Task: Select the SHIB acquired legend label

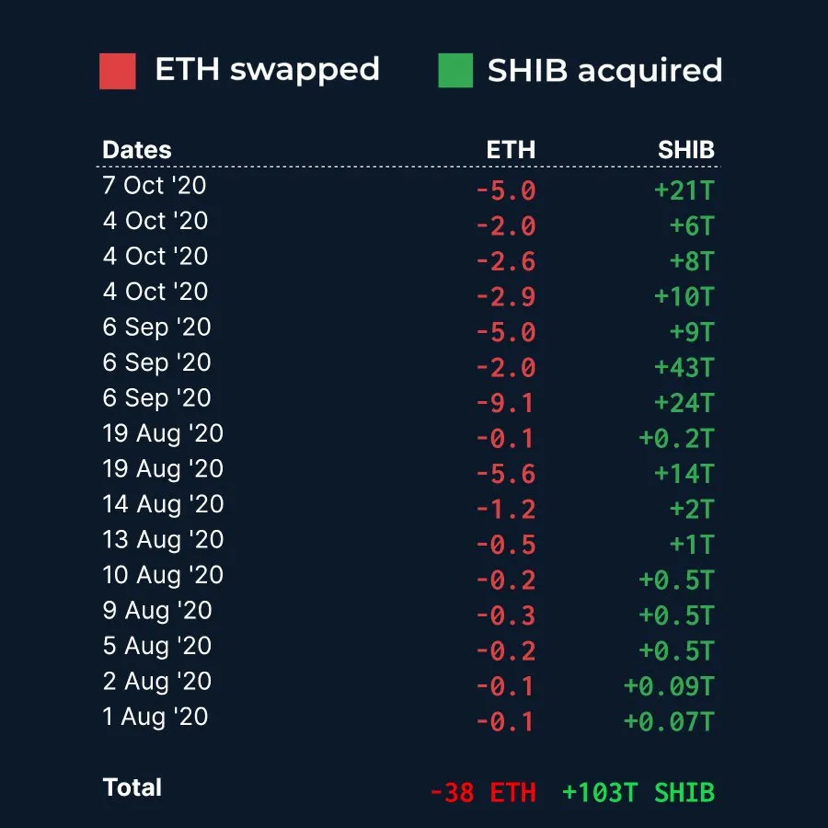Action: pyautogui.click(x=604, y=71)
